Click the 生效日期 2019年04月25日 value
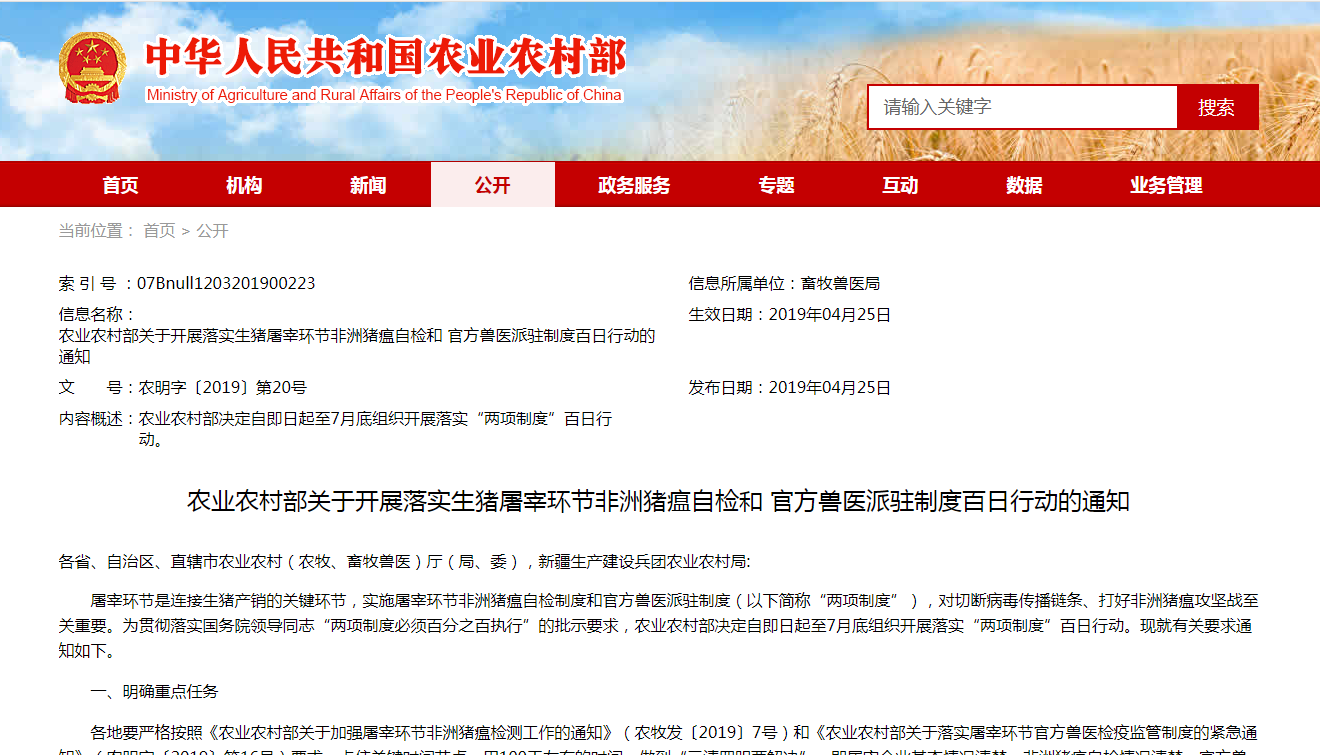 [829, 314]
